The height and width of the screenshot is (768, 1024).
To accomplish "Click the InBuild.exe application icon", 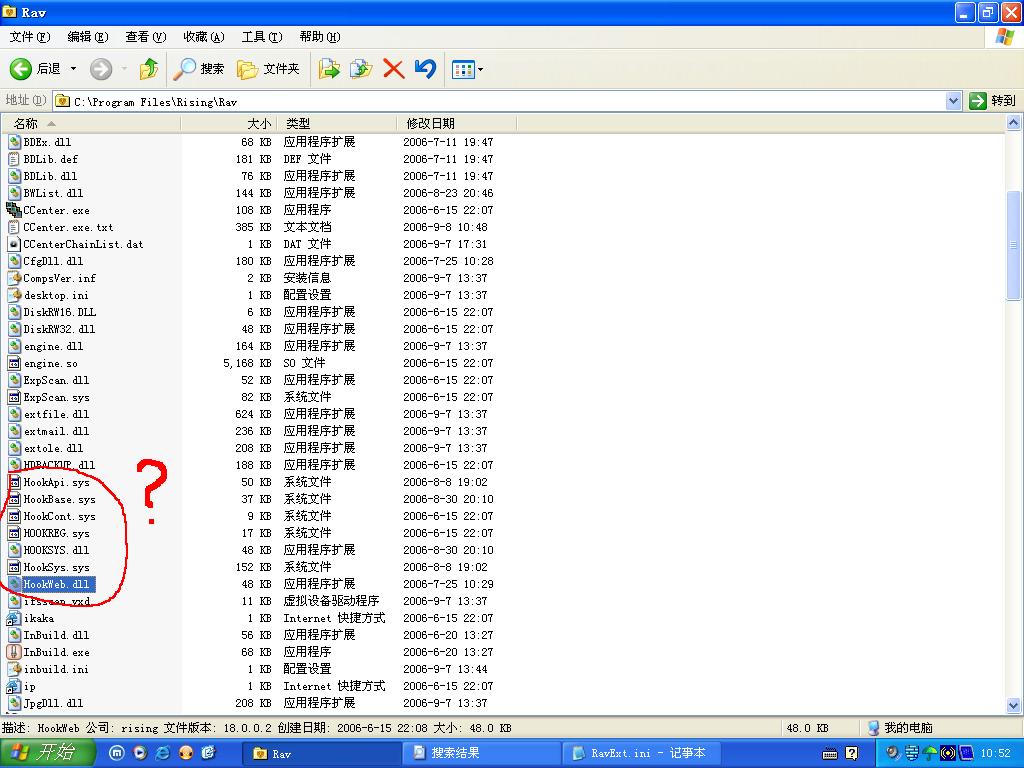I will tap(14, 652).
